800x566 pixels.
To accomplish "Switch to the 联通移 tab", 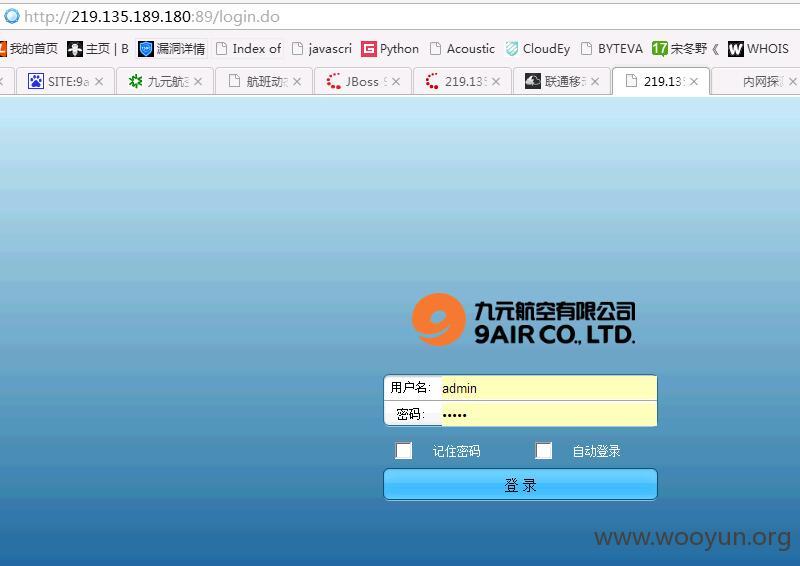I will click(x=561, y=82).
